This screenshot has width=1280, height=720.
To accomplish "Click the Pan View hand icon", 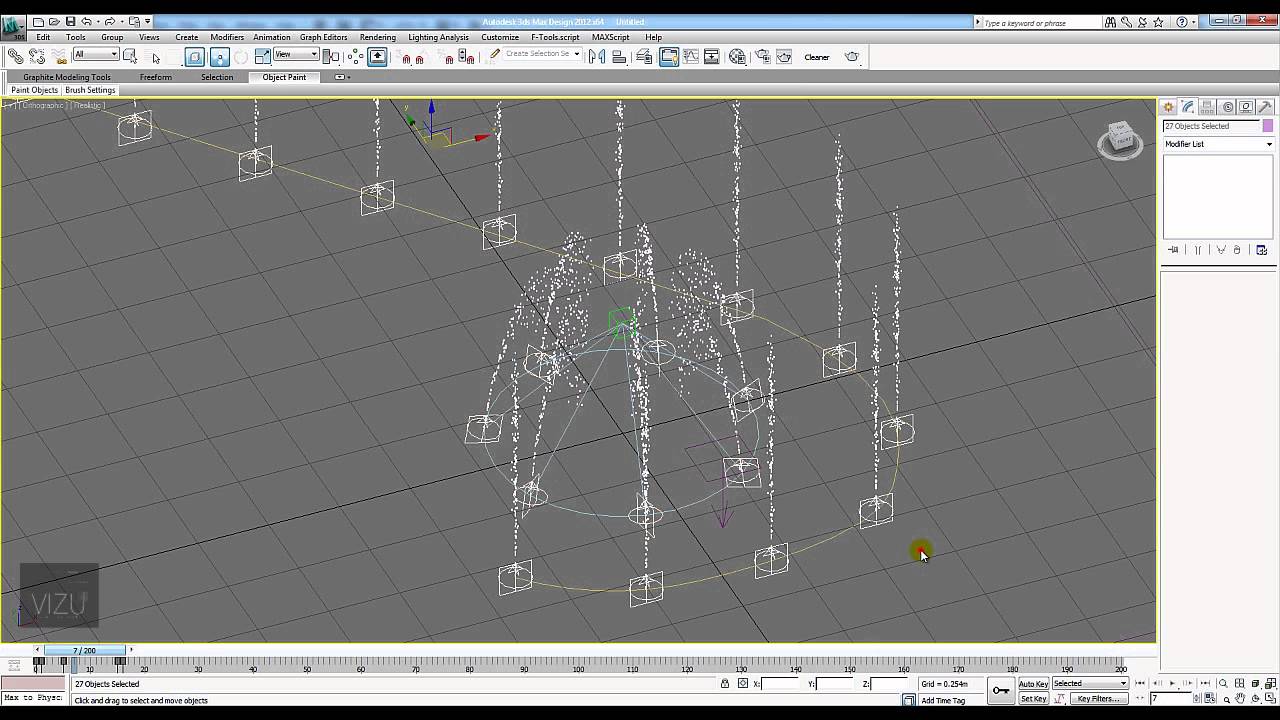I will coord(1240,698).
